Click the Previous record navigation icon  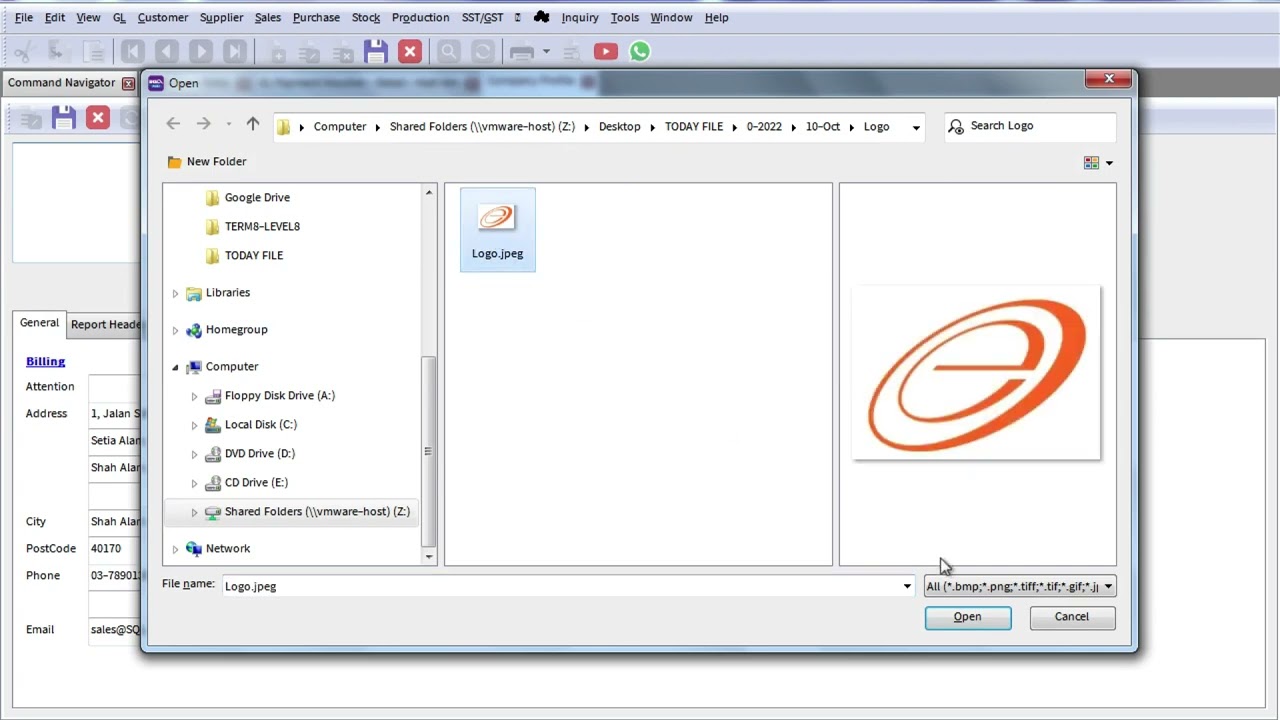click(x=167, y=51)
